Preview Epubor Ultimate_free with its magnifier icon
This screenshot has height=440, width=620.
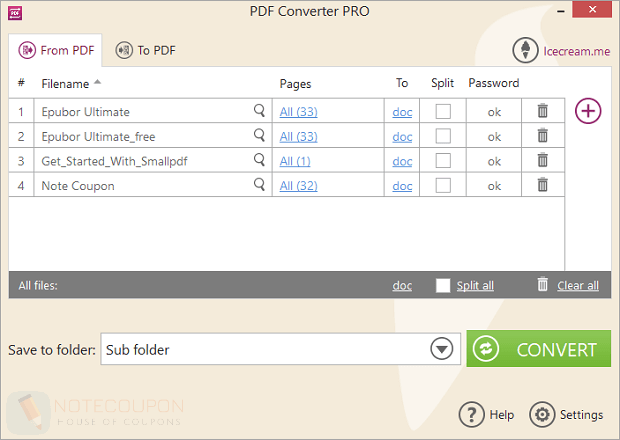point(259,135)
